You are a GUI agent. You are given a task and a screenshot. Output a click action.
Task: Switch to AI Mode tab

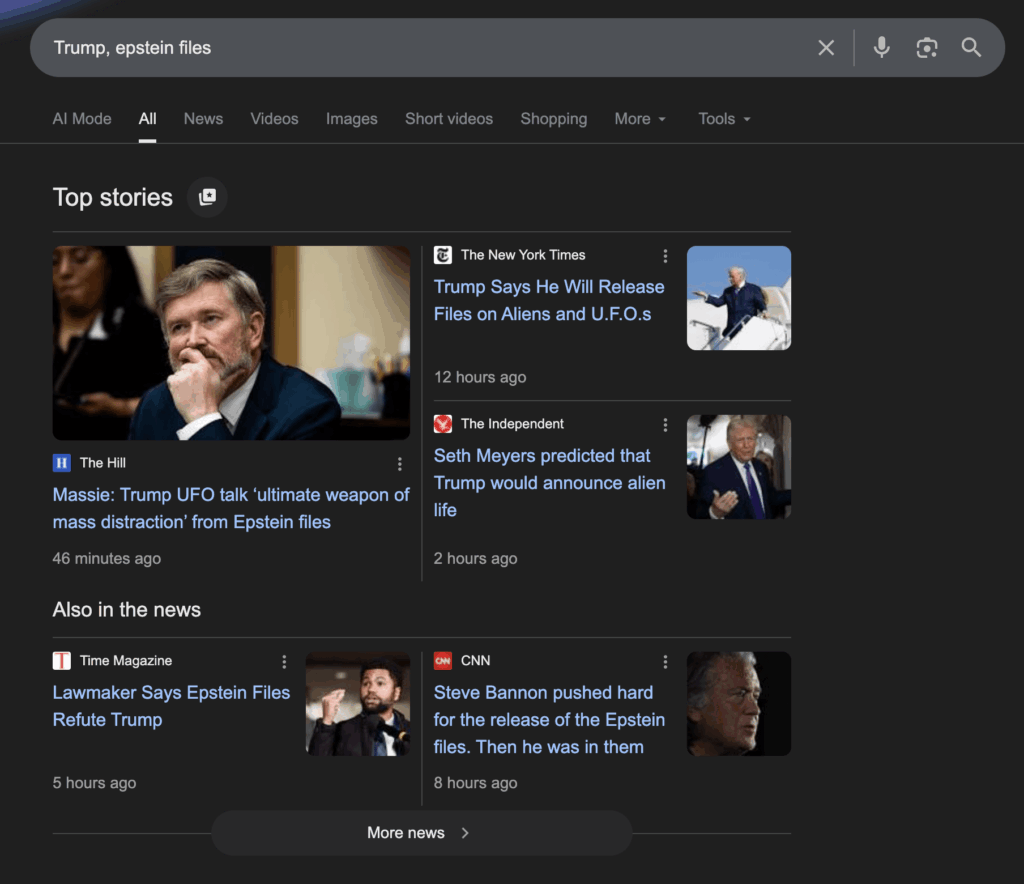click(82, 119)
